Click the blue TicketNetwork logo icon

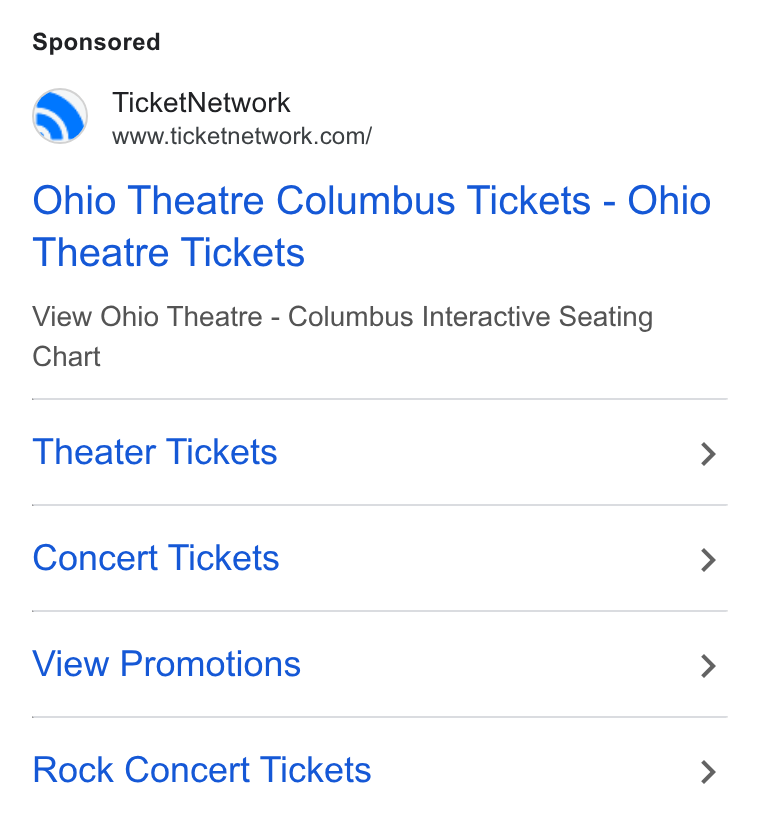(60, 116)
